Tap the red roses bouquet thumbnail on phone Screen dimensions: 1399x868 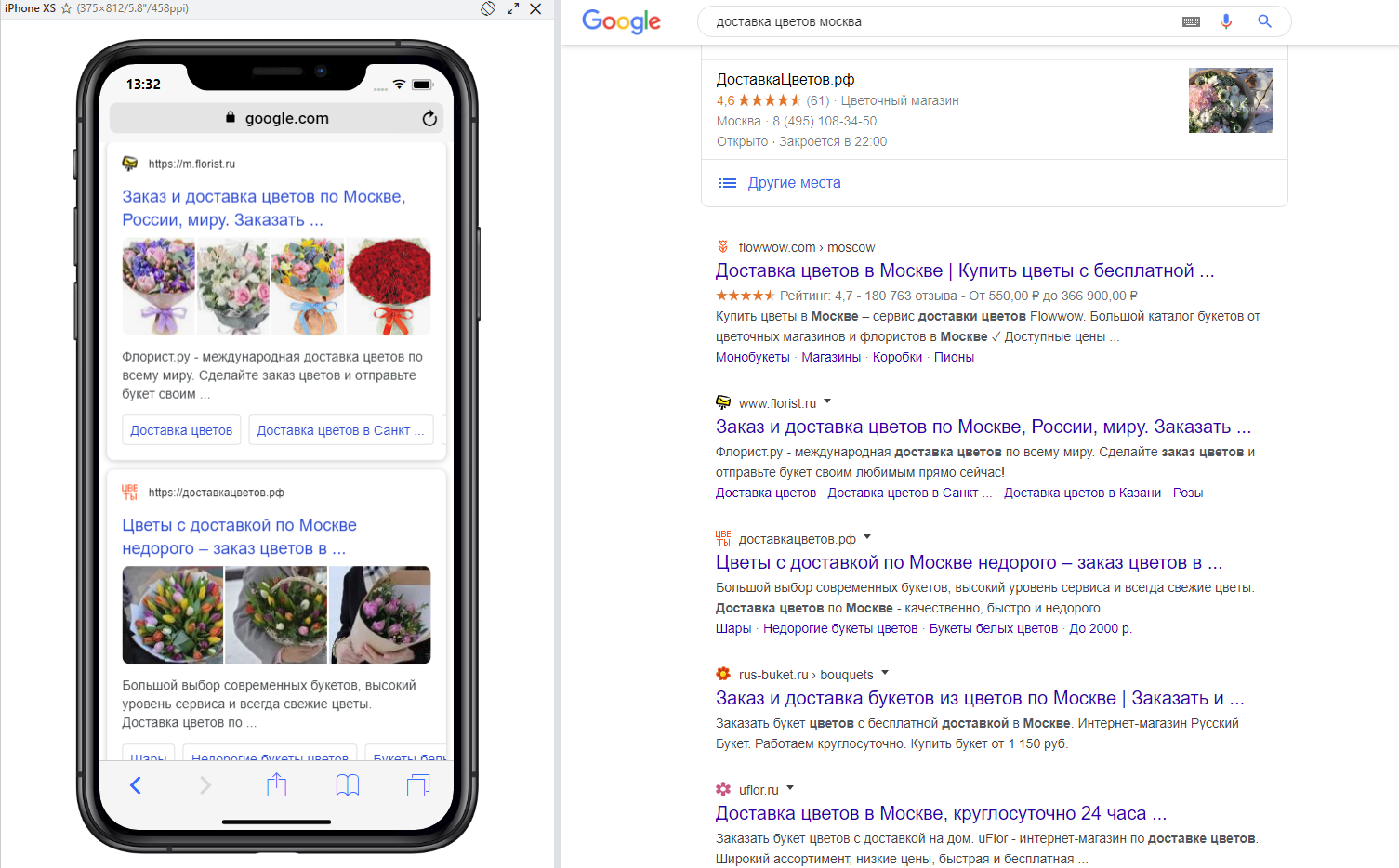point(389,286)
